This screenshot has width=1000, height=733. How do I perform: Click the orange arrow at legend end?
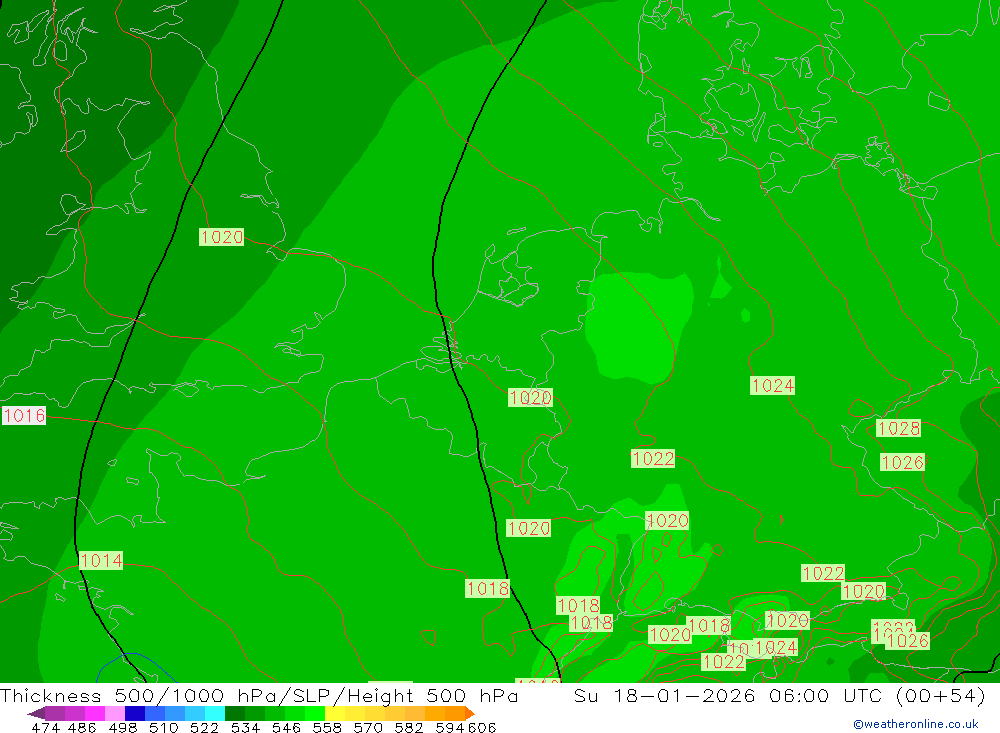click(470, 713)
